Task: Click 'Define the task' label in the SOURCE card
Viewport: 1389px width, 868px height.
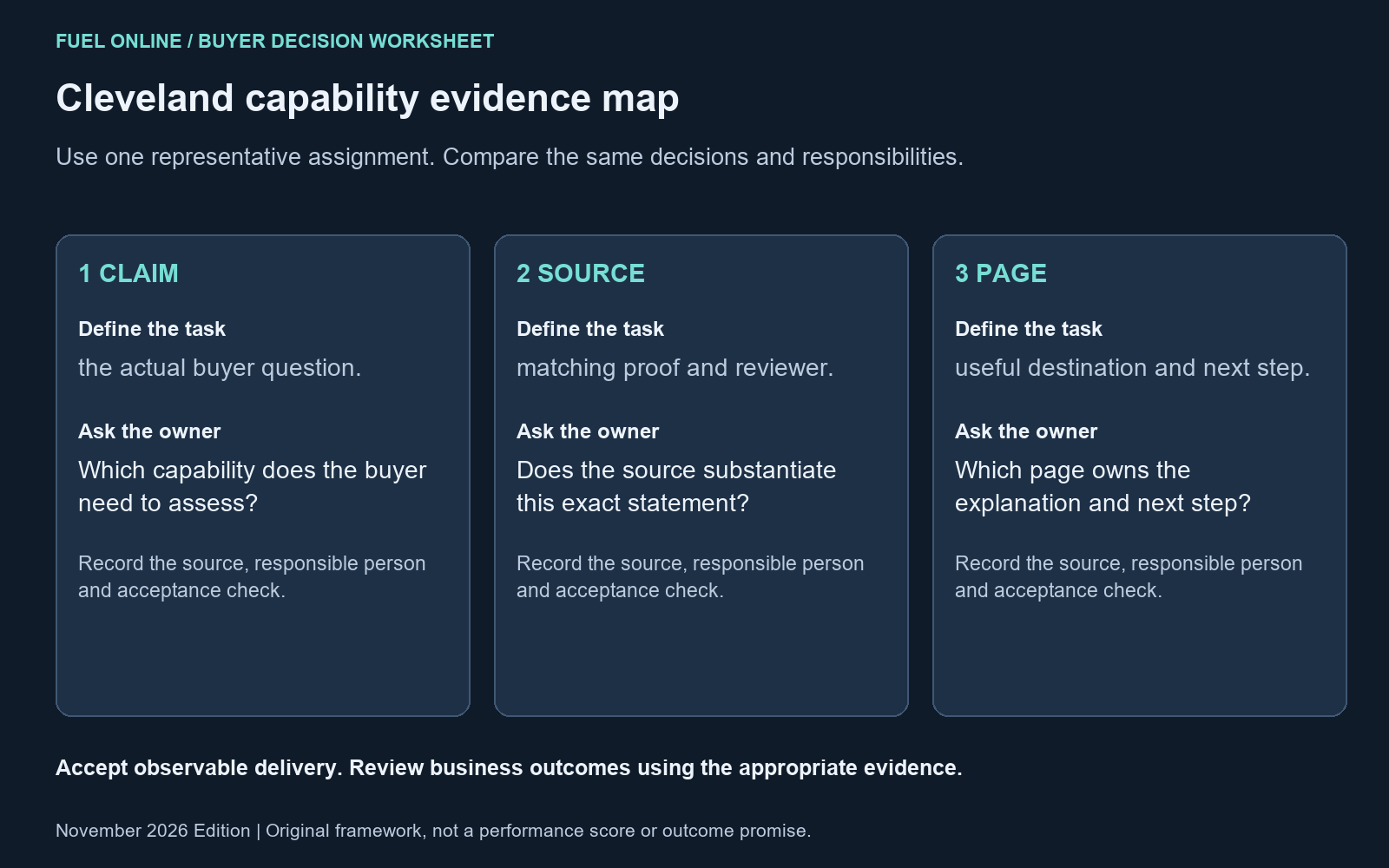Action: [x=590, y=329]
